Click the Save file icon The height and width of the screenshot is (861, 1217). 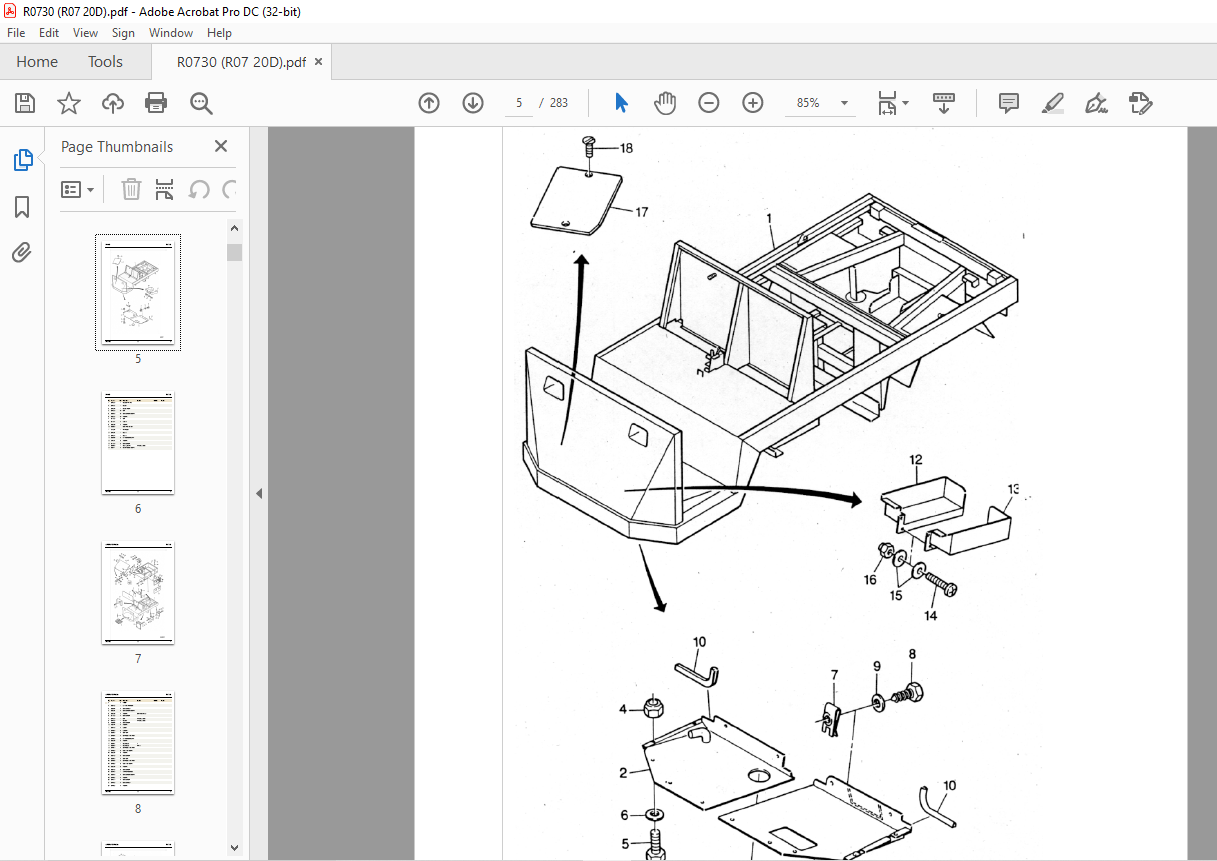[x=25, y=103]
